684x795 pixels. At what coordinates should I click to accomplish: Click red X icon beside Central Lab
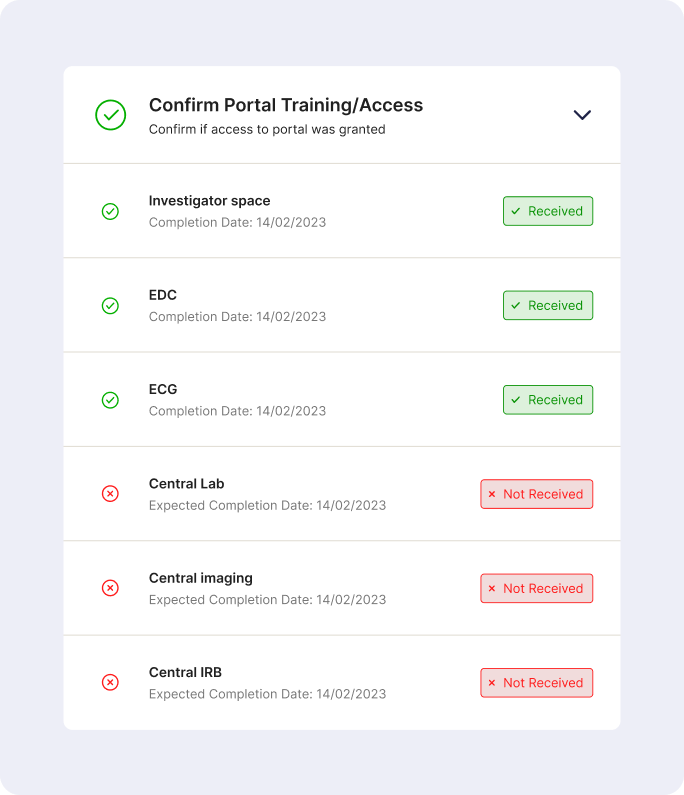(x=111, y=494)
